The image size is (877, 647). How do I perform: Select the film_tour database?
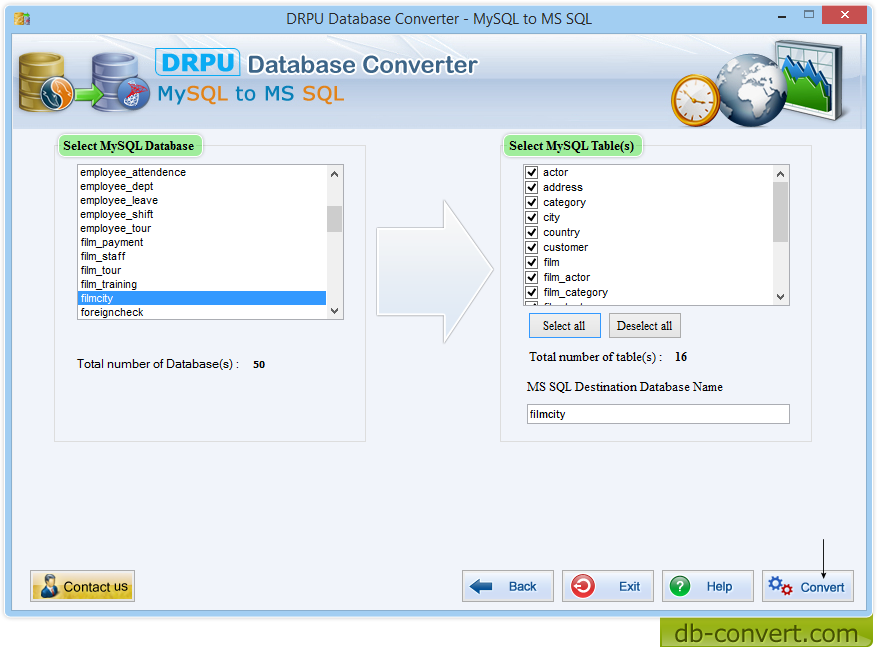coord(201,270)
